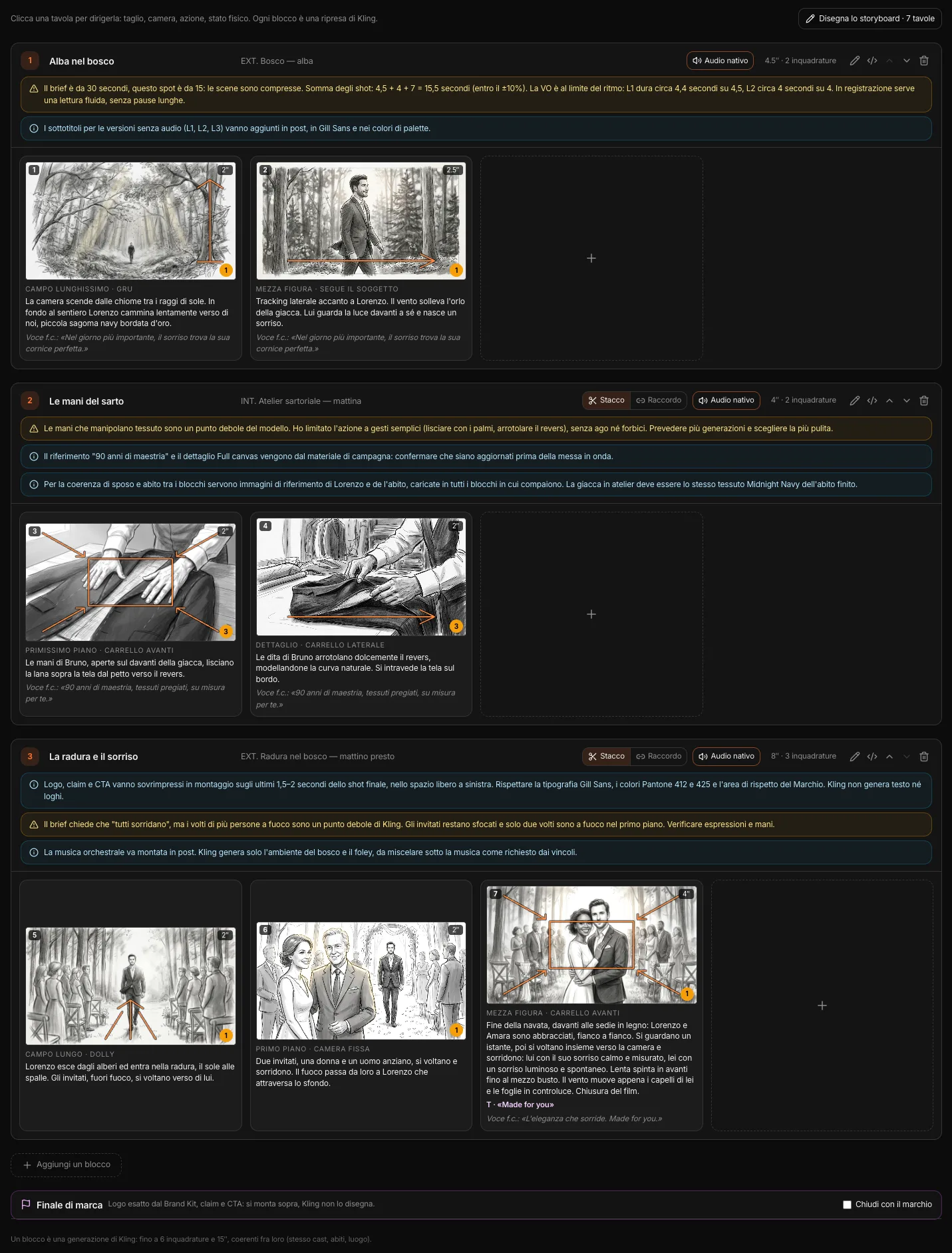The image size is (952, 1253).
Task: Open frame 5 clearing dolly shot thumbnail
Action: pos(130,986)
